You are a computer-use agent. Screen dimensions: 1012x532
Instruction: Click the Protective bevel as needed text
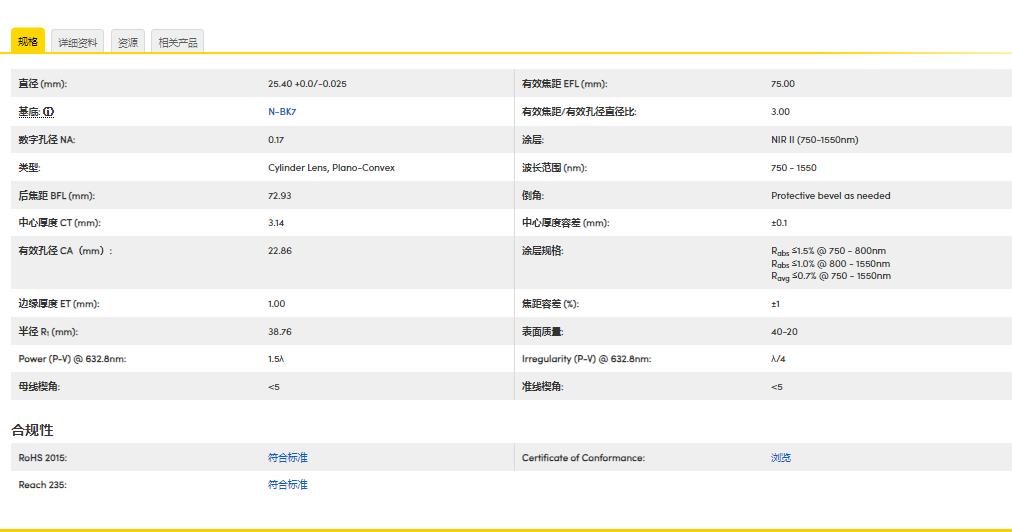point(831,196)
